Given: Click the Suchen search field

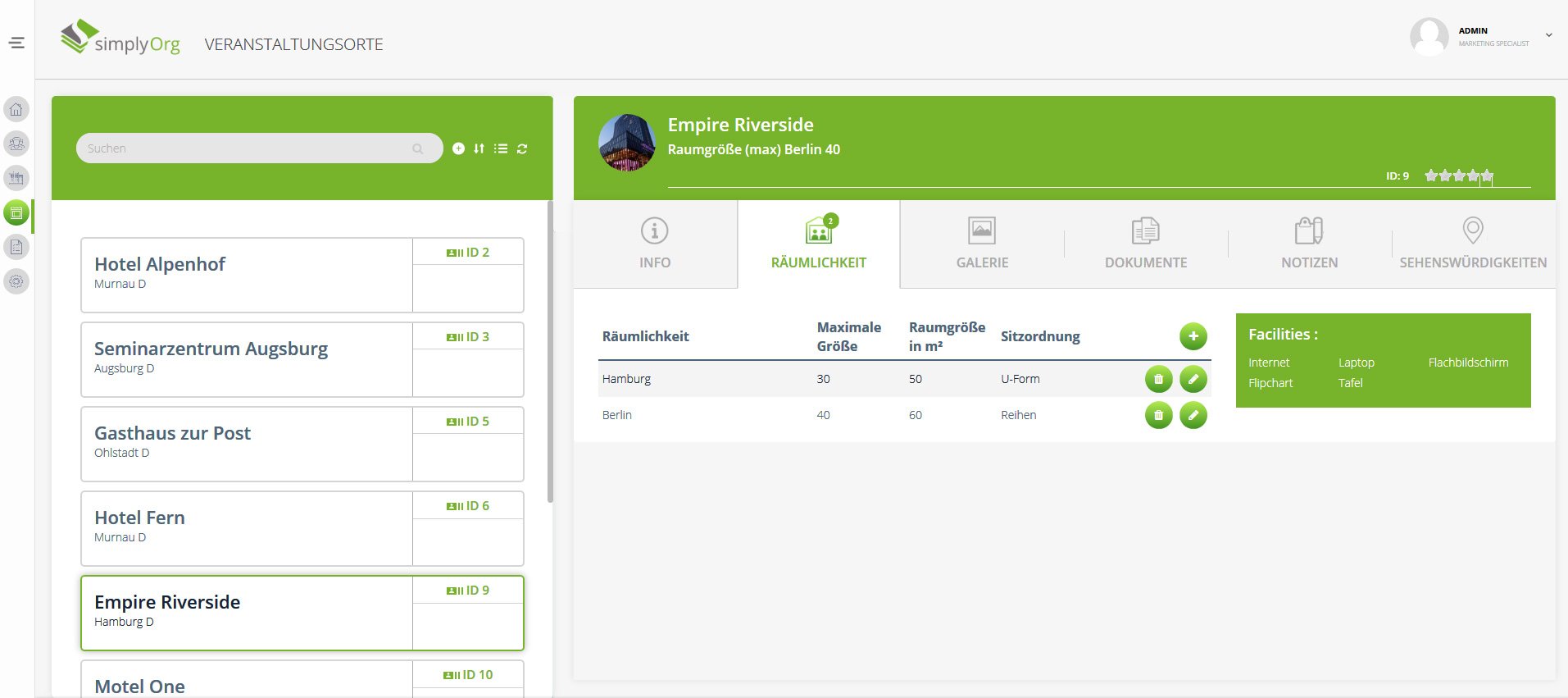Looking at the screenshot, I should coord(259,148).
